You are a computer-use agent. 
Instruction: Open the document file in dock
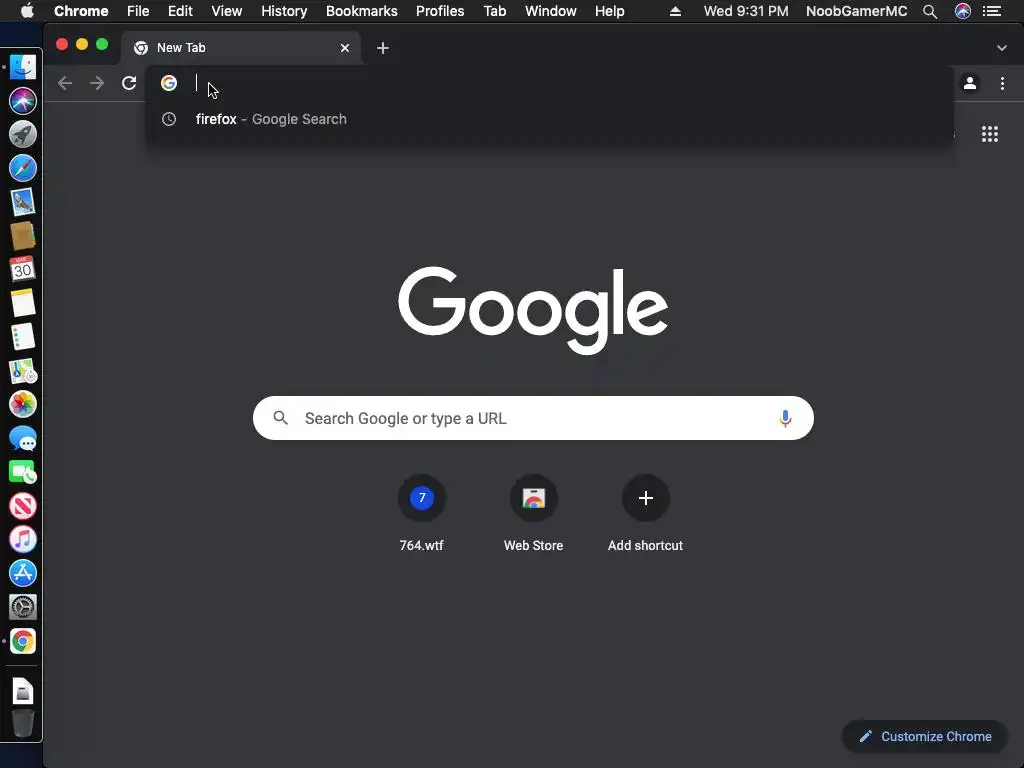coord(23,691)
